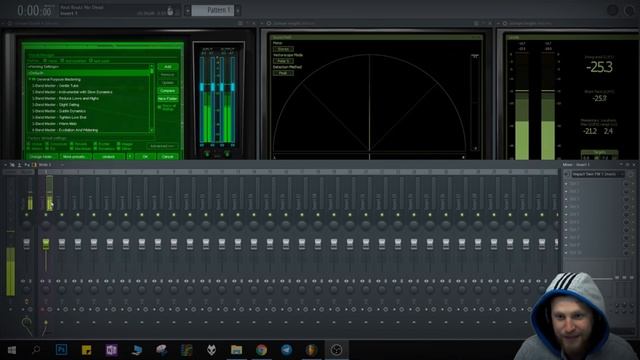Screen dimensions: 640x360
Task: Toggle the checkbox below New Folder button
Action: 160,107
